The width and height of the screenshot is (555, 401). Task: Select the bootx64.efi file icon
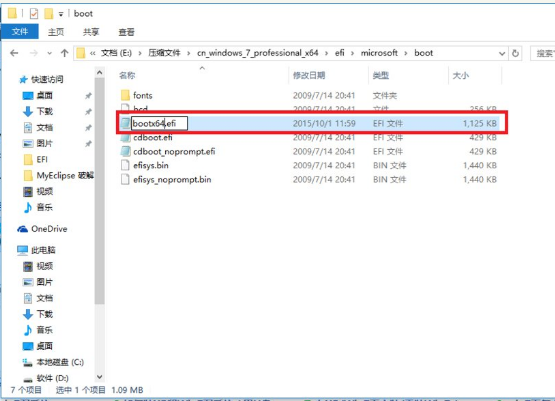125,123
